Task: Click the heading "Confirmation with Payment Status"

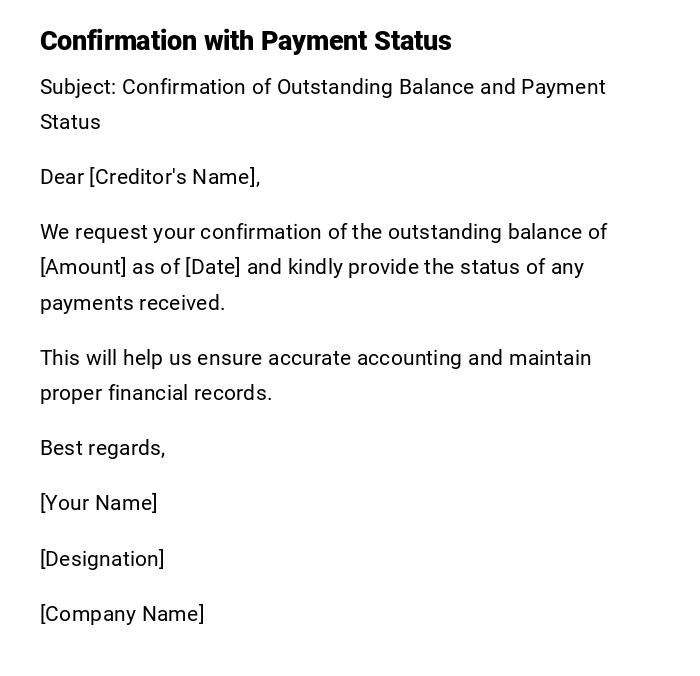Action: click(x=245, y=41)
